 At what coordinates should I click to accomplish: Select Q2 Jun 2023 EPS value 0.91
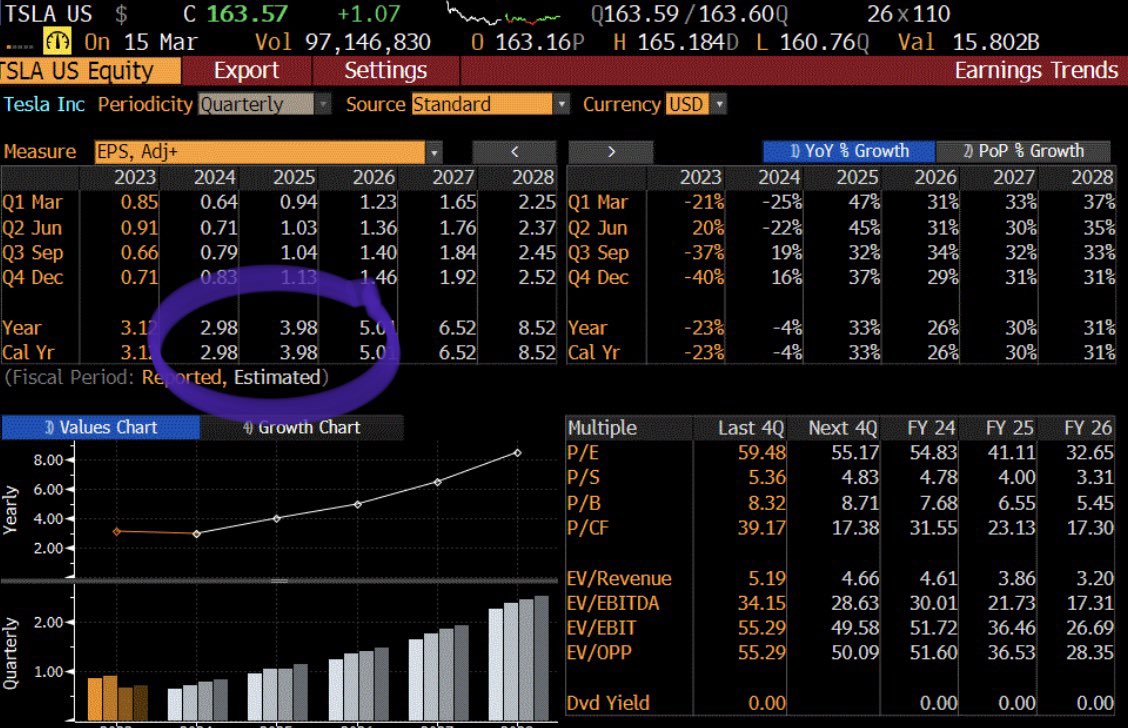coord(139,228)
